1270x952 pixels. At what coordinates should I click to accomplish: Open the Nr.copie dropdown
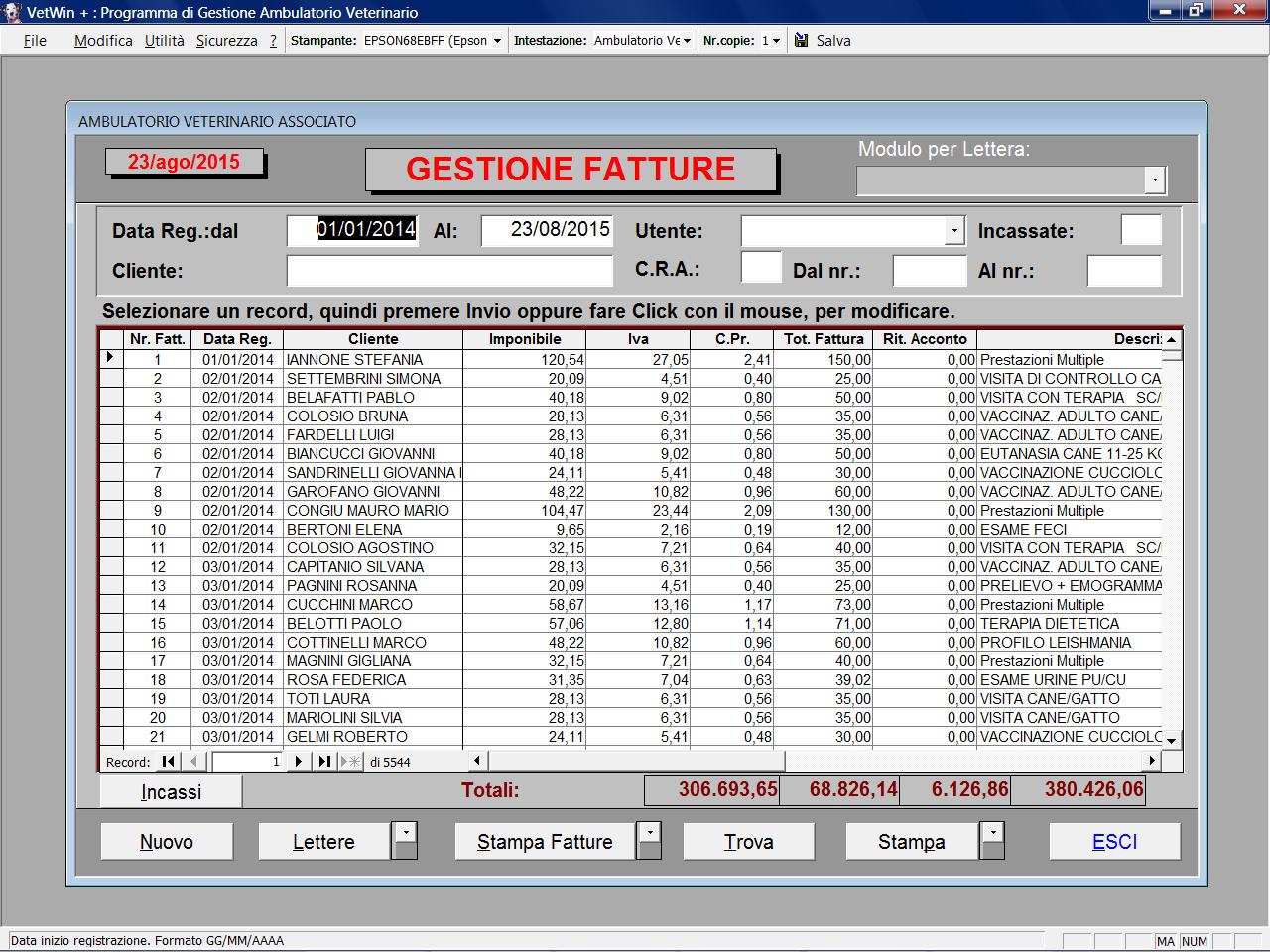pos(776,41)
